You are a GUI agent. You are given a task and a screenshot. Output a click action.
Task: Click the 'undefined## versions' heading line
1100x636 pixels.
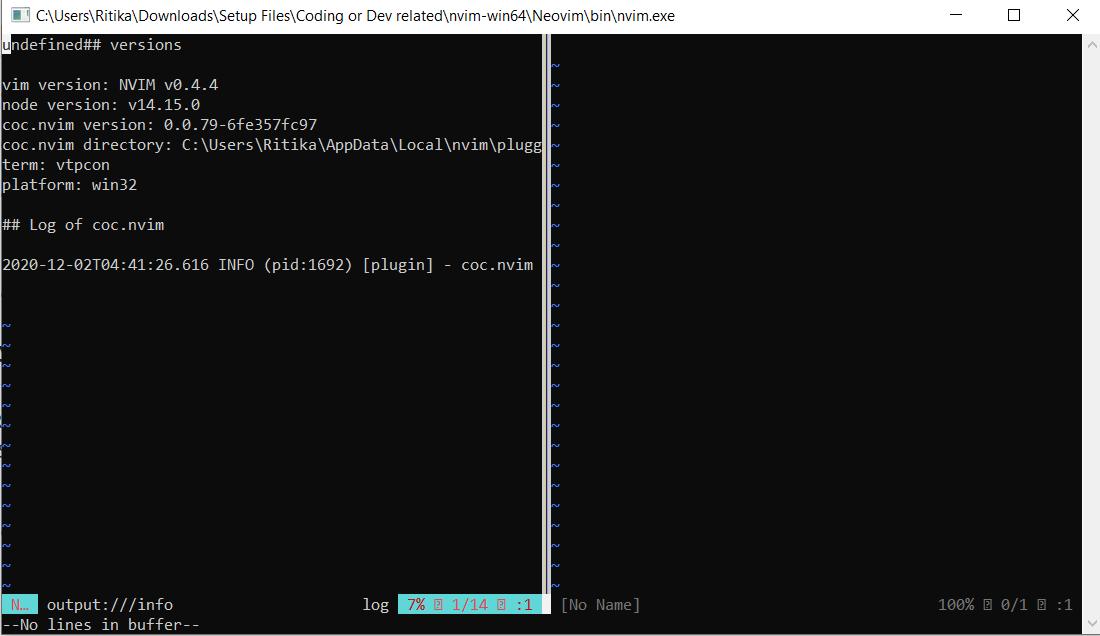[92, 45]
